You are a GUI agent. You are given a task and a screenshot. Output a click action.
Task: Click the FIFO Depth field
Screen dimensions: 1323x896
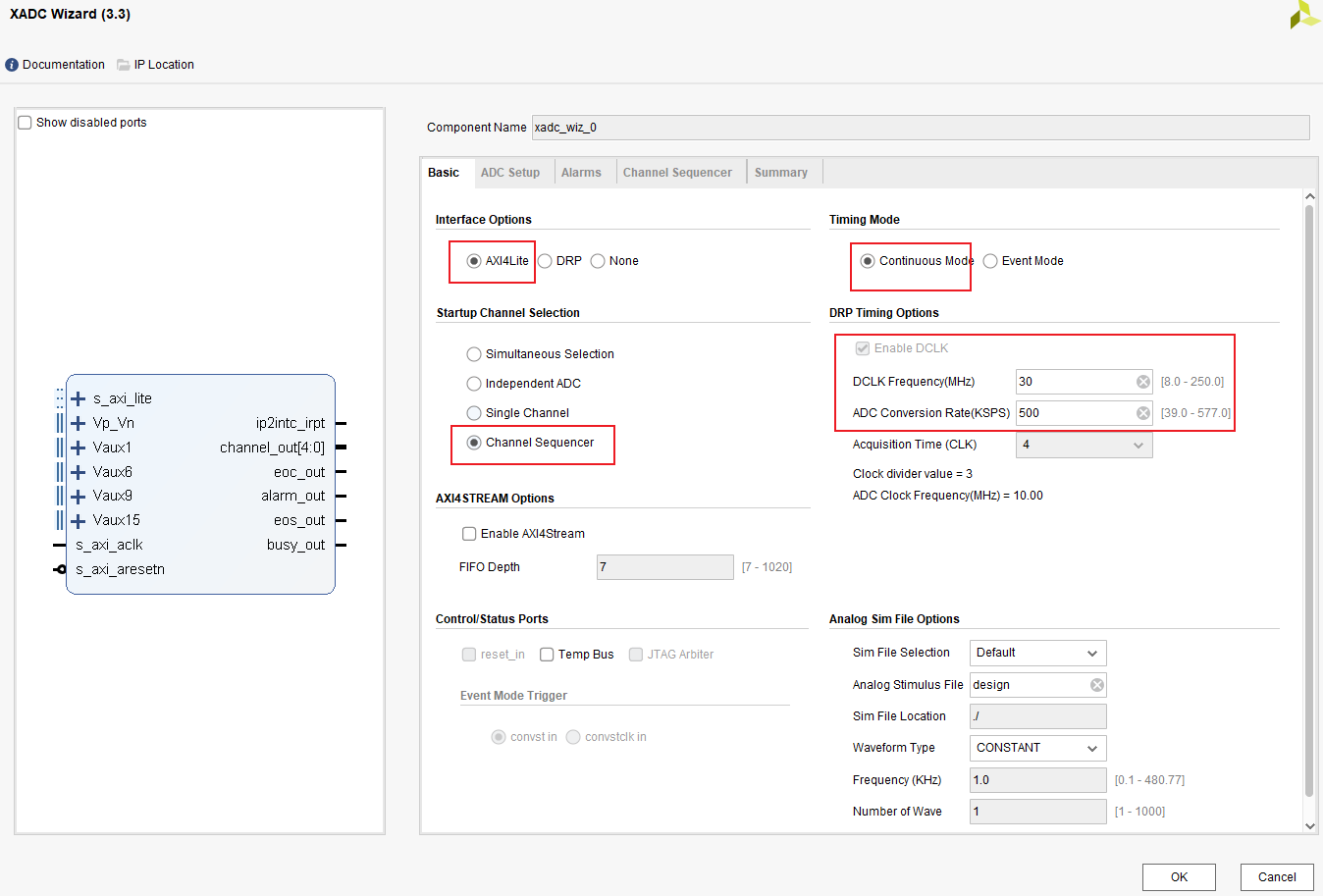pos(664,567)
